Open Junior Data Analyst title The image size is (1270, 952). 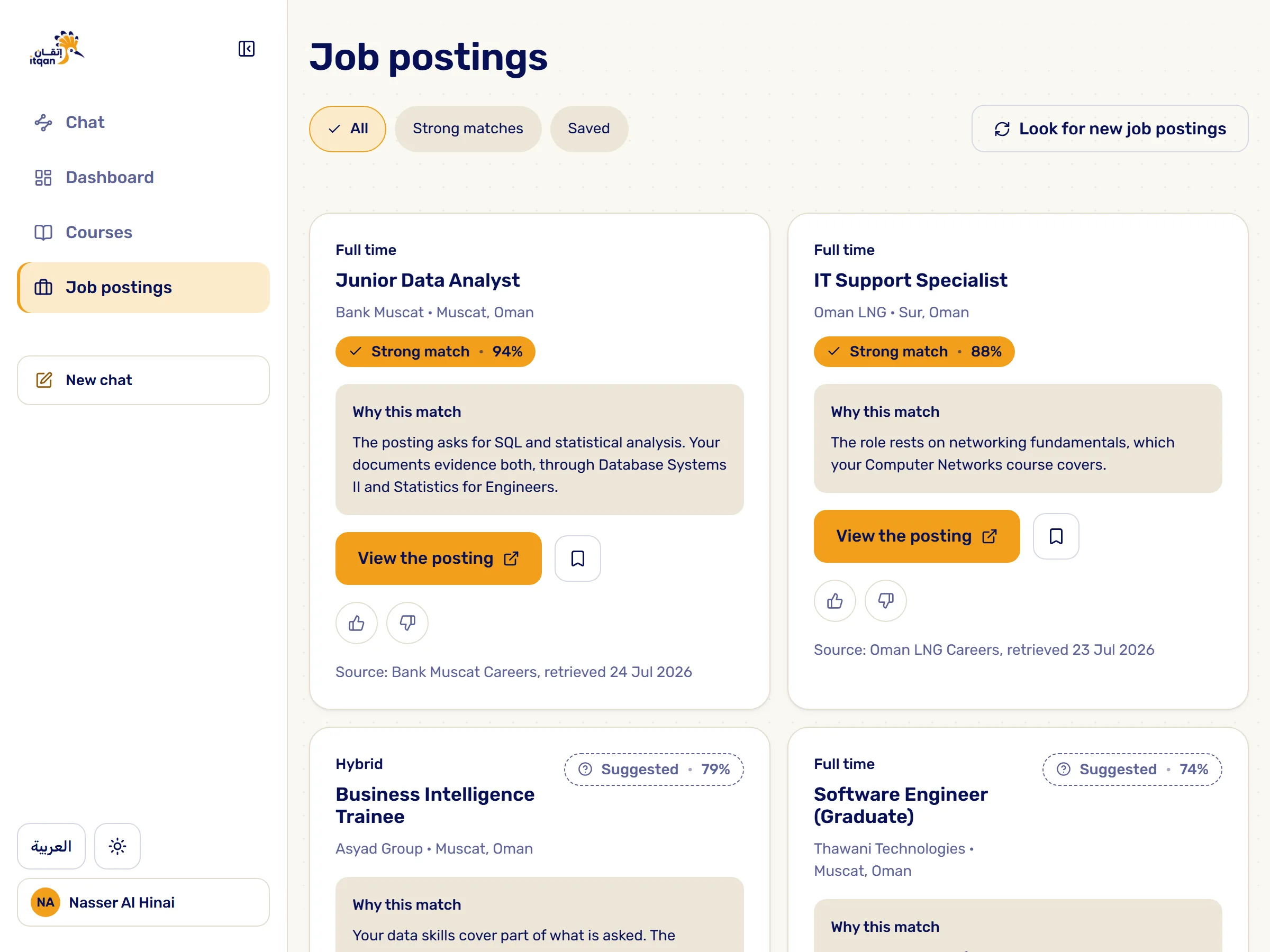(428, 280)
